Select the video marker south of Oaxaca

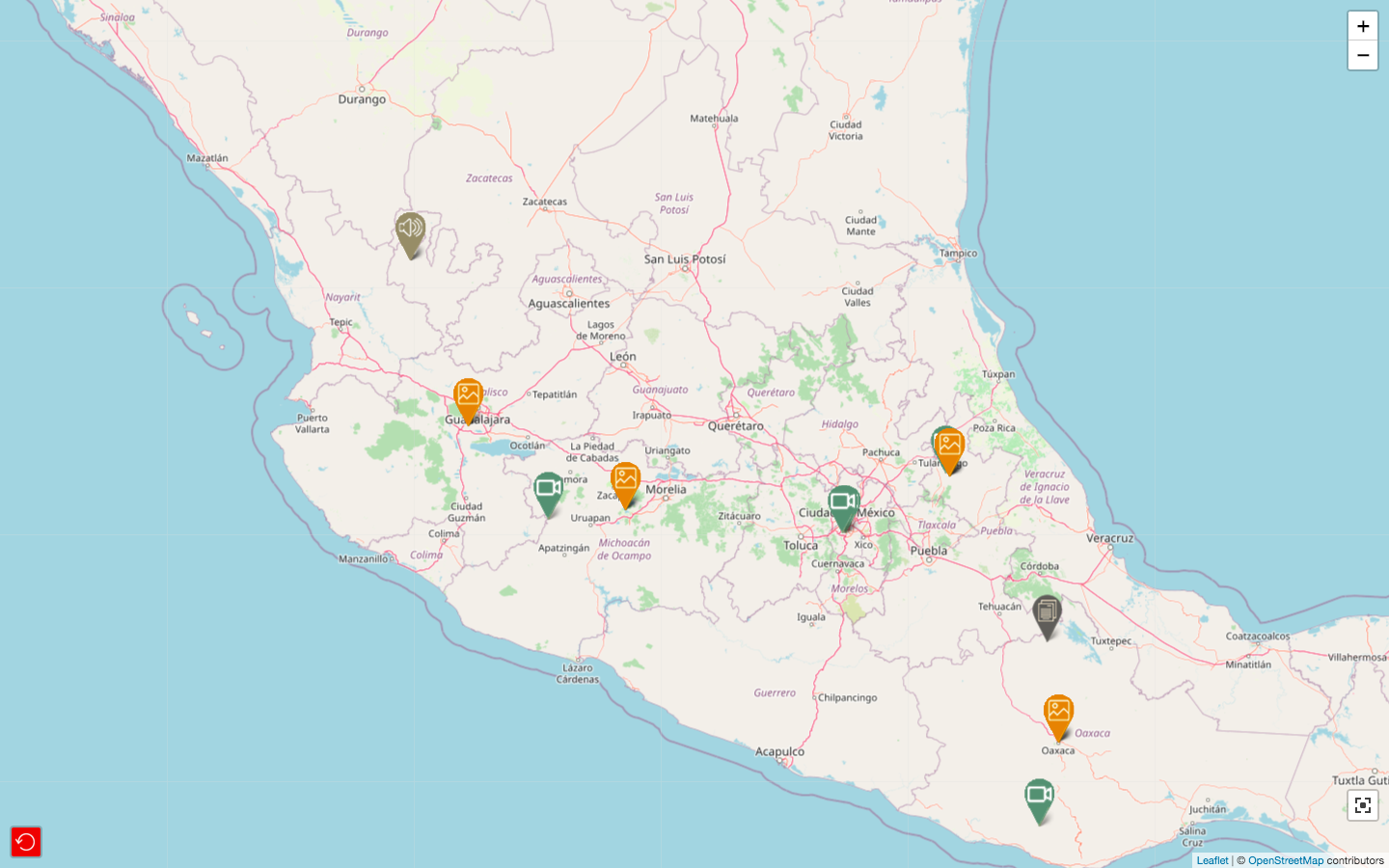tap(1039, 798)
